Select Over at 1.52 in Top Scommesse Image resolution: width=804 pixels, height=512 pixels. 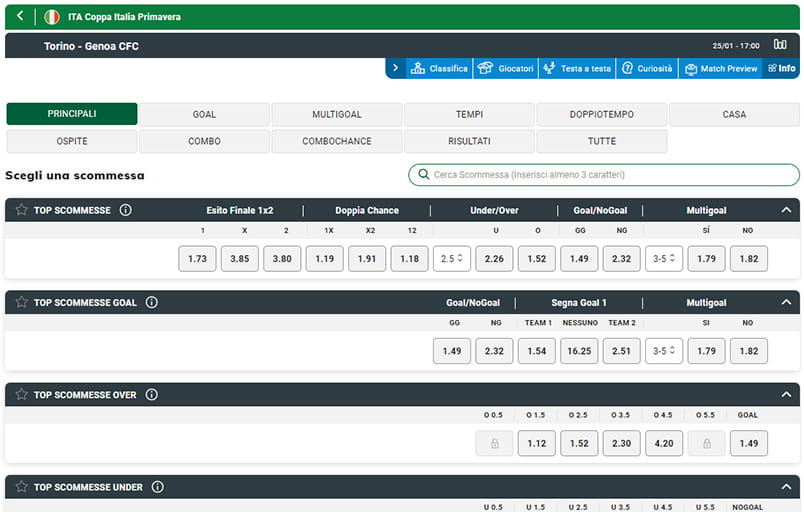(537, 258)
